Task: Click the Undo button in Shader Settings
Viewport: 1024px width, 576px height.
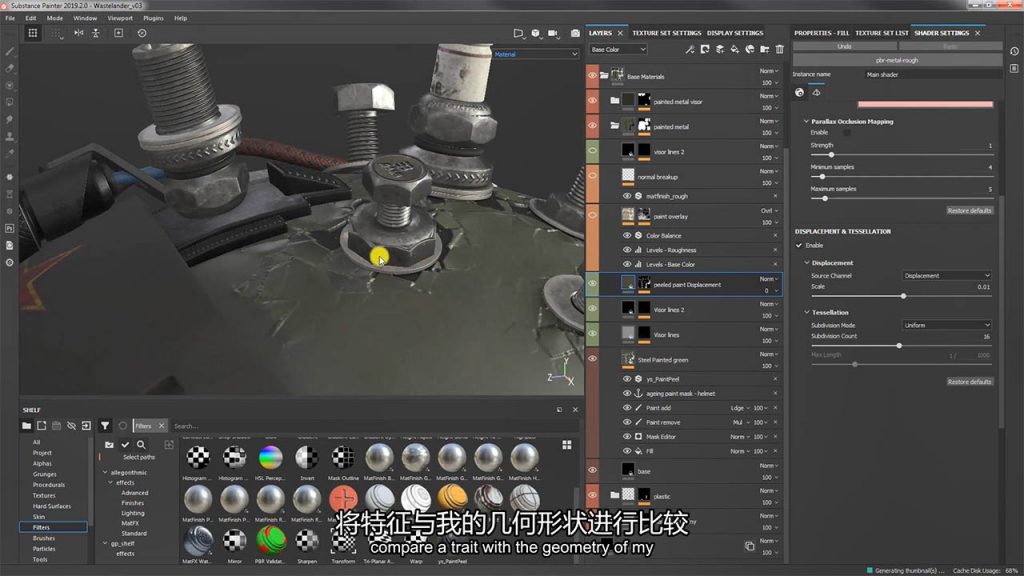Action: [x=844, y=46]
